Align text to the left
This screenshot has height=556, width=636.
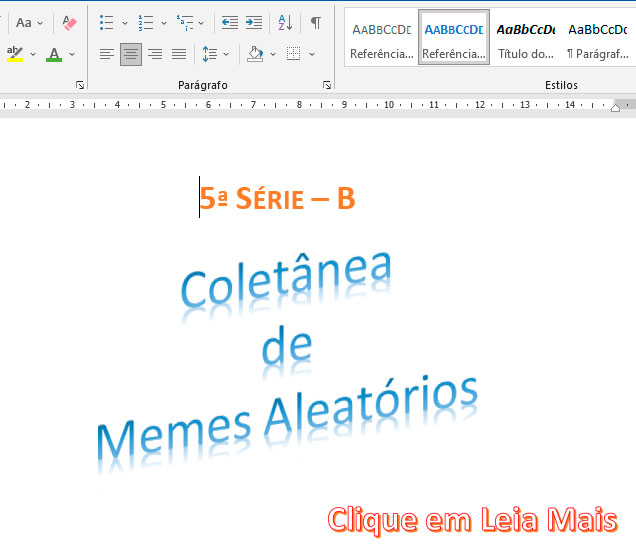107,54
